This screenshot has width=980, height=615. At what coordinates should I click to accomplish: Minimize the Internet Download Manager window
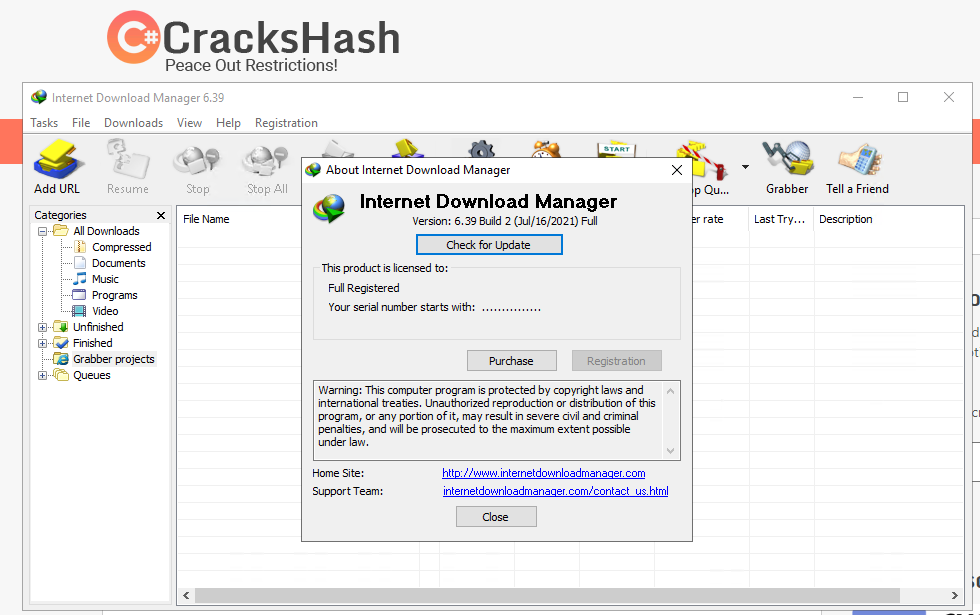pyautogui.click(x=858, y=97)
